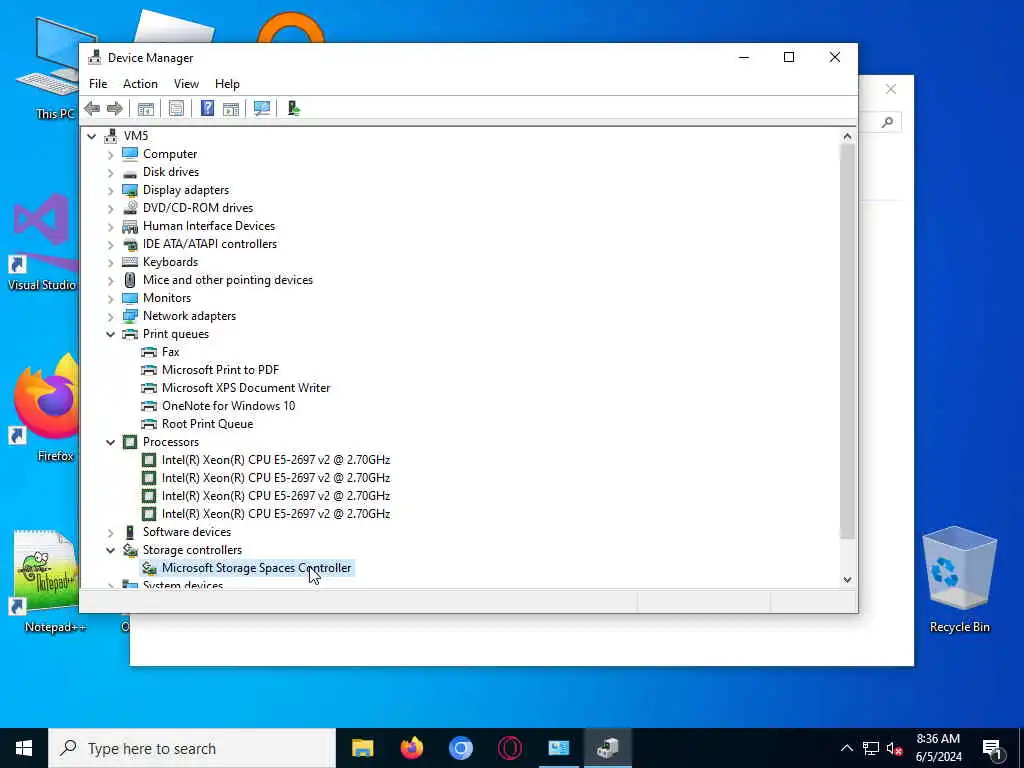
Task: Select the DVD/CD-ROM drives icon
Action: (130, 208)
